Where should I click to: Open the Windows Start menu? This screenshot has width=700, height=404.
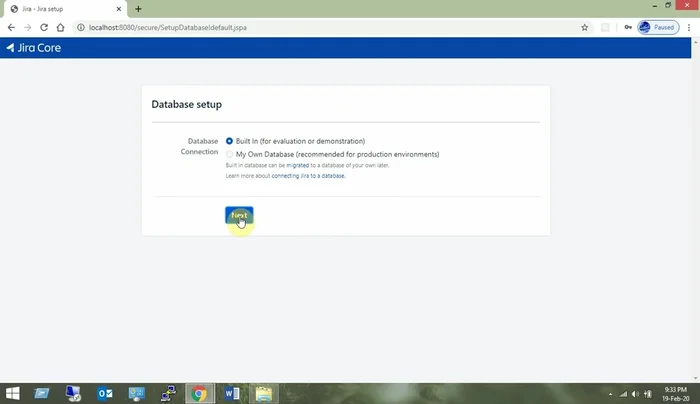click(x=12, y=393)
